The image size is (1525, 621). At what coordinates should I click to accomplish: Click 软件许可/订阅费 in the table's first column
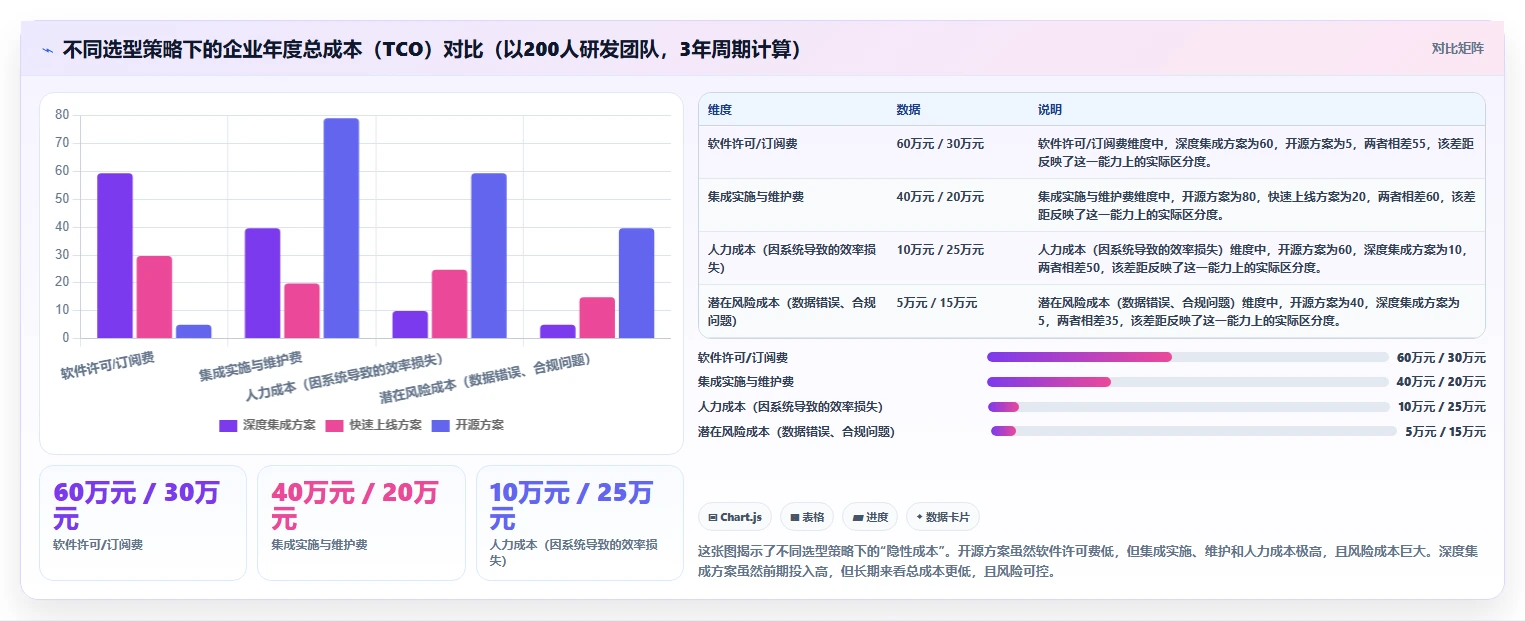tap(752, 144)
